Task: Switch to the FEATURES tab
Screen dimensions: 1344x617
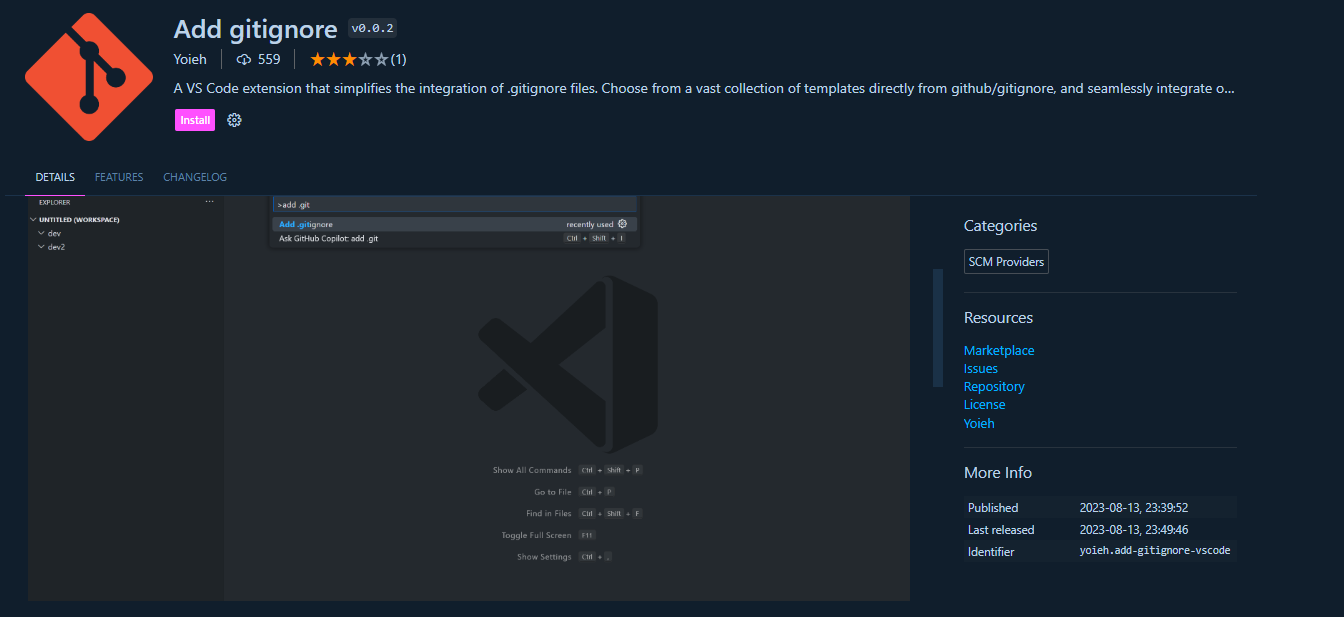Action: tap(118, 176)
